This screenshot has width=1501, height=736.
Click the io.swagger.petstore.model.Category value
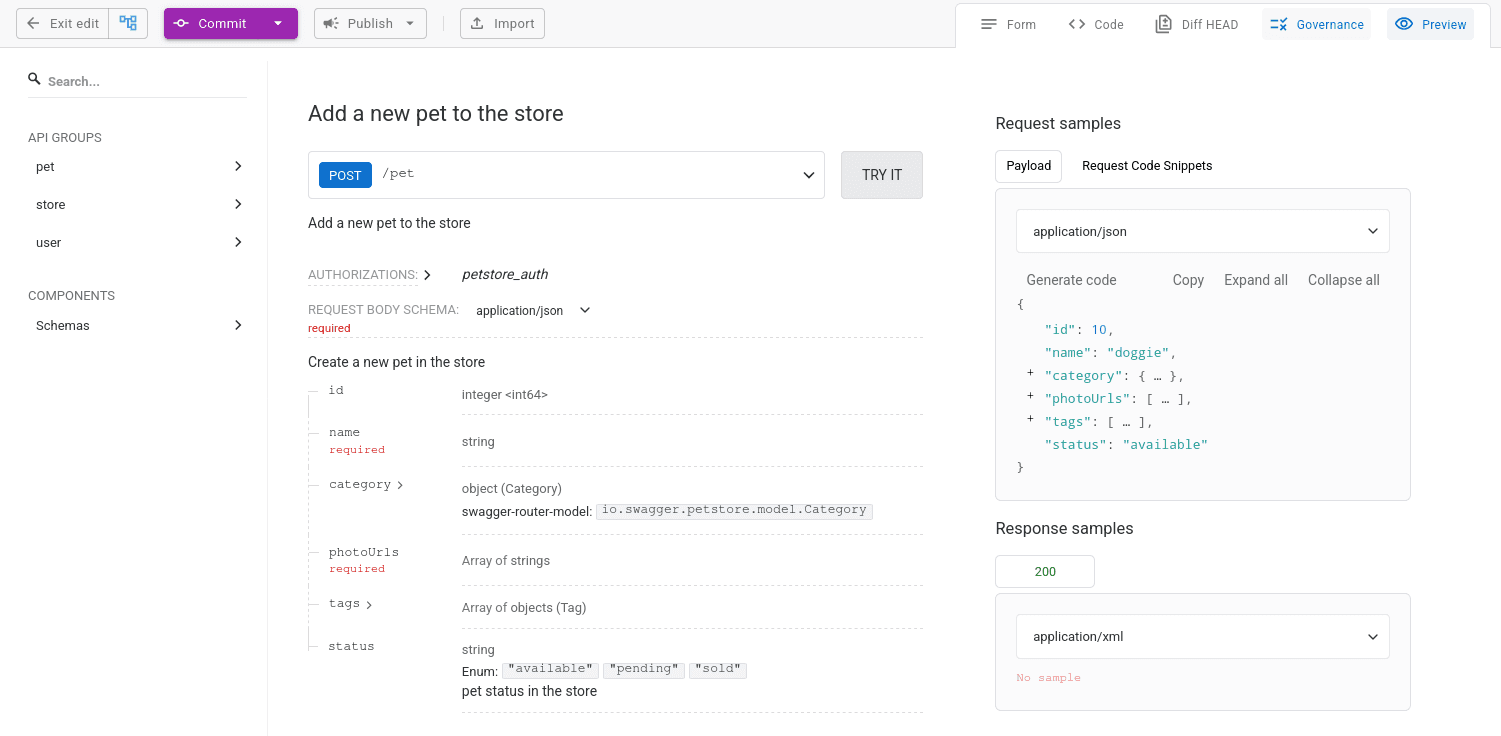[734, 510]
